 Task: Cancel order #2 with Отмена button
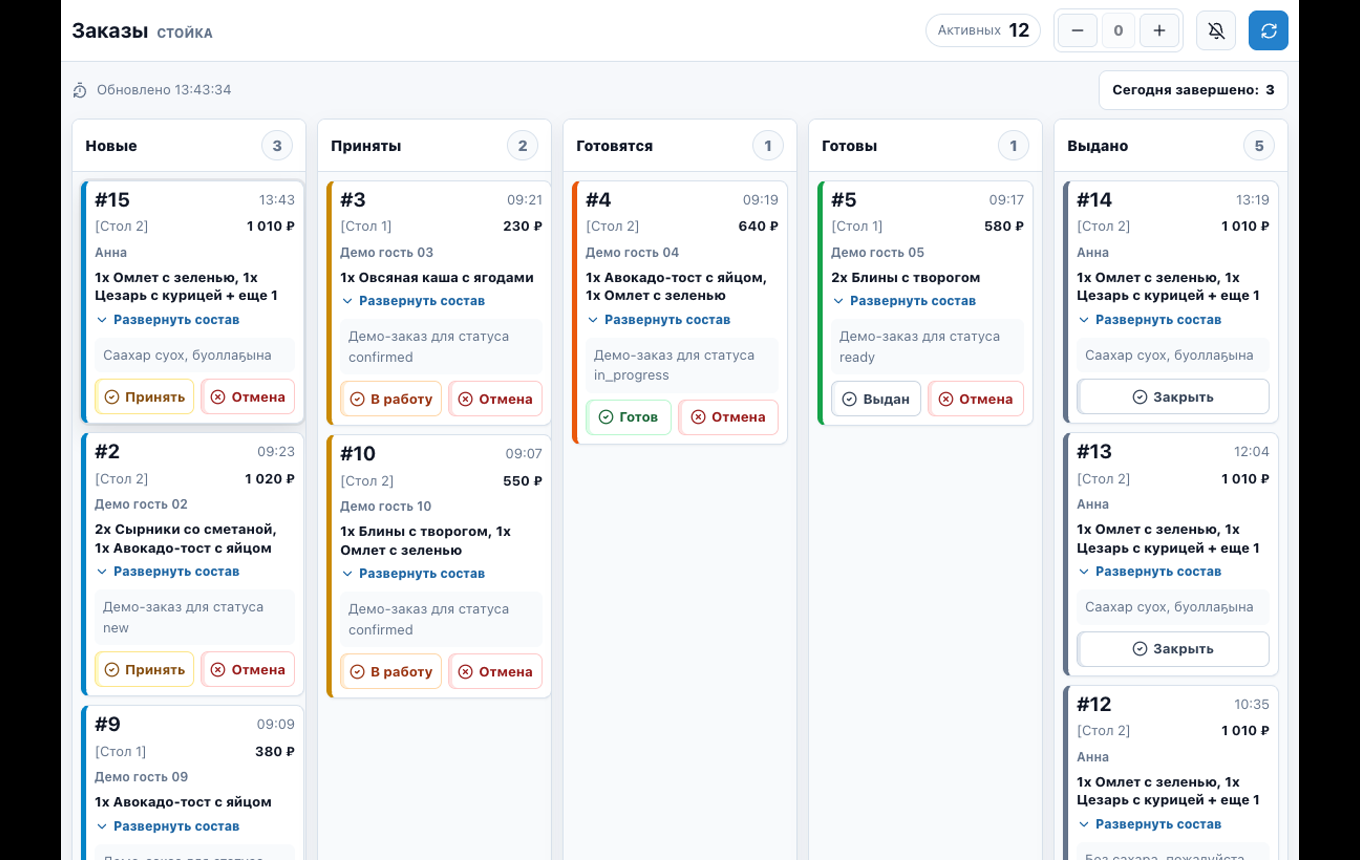248,670
